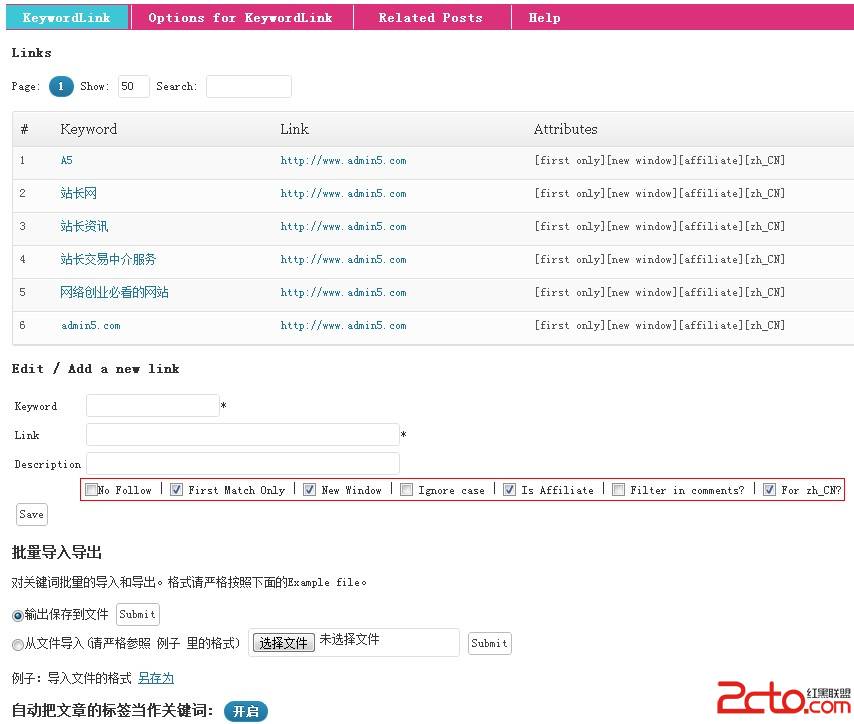Open the Related Posts tab
854x724 pixels.
click(430, 17)
